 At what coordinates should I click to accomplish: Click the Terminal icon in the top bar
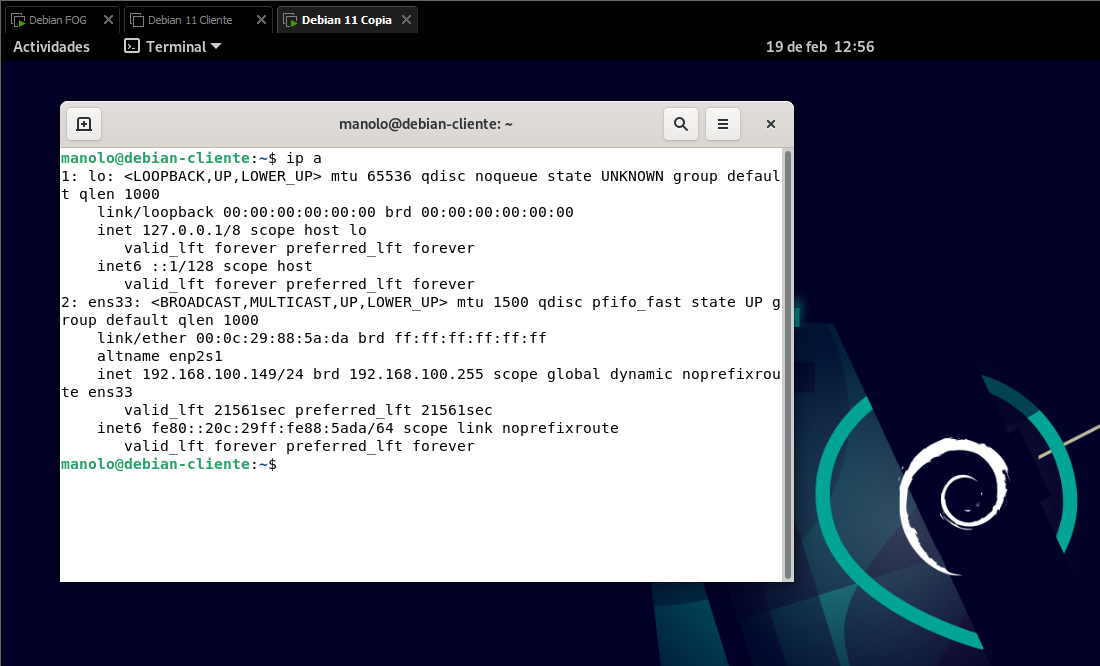point(131,46)
